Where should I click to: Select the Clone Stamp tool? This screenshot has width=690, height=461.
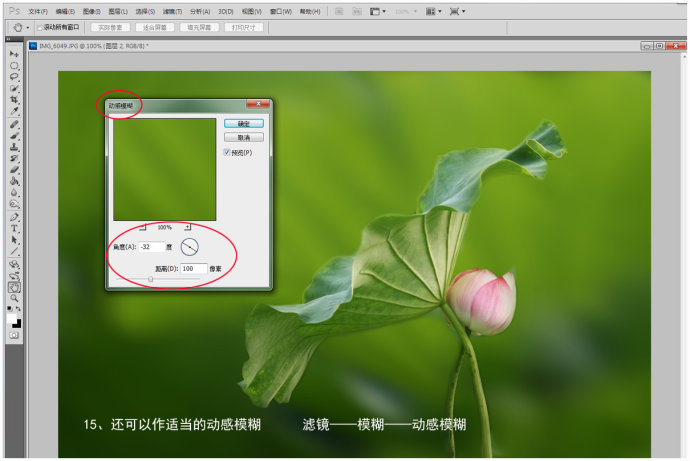(14, 147)
